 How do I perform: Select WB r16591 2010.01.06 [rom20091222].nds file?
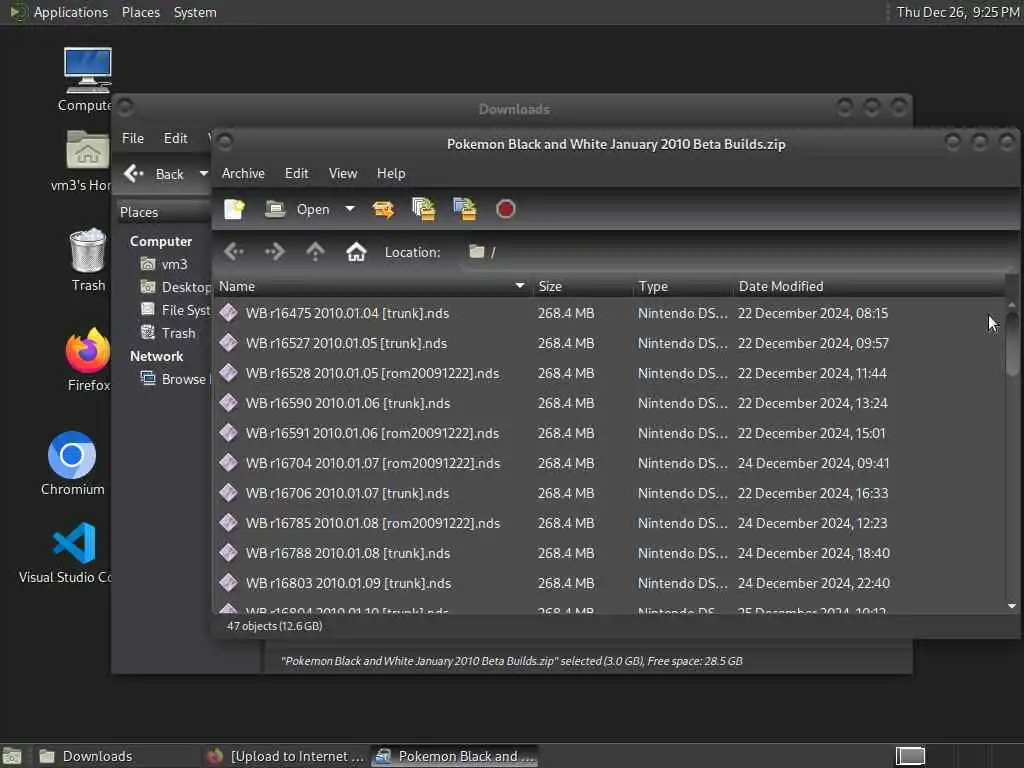coord(372,433)
